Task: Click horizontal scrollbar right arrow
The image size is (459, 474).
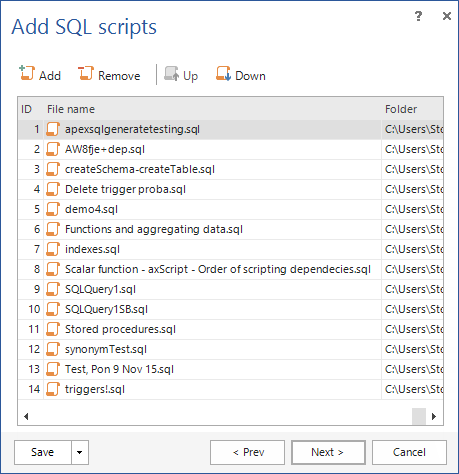Action: tap(434, 416)
